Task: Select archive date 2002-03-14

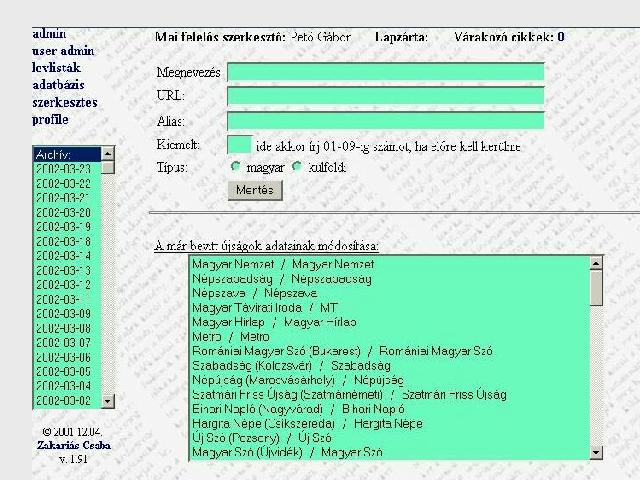Action: 67,256
